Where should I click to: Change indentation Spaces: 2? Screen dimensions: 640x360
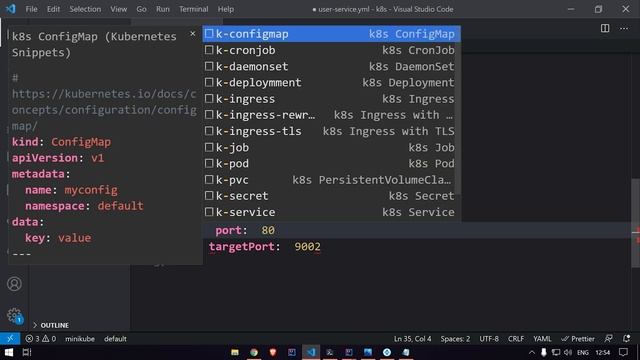pyautogui.click(x=455, y=338)
